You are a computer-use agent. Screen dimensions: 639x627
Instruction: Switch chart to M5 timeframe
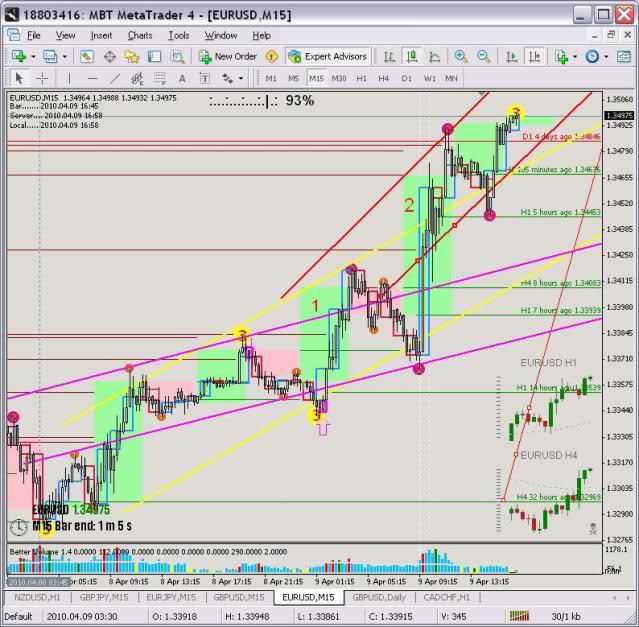[x=293, y=78]
